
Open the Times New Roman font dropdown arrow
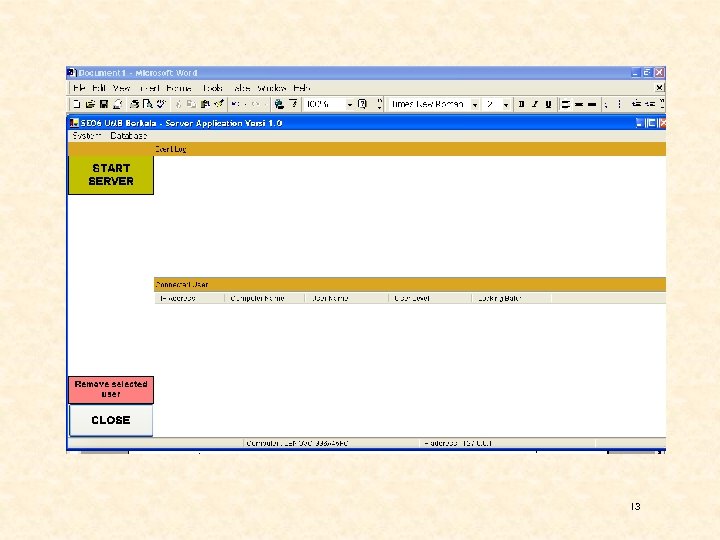click(475, 105)
